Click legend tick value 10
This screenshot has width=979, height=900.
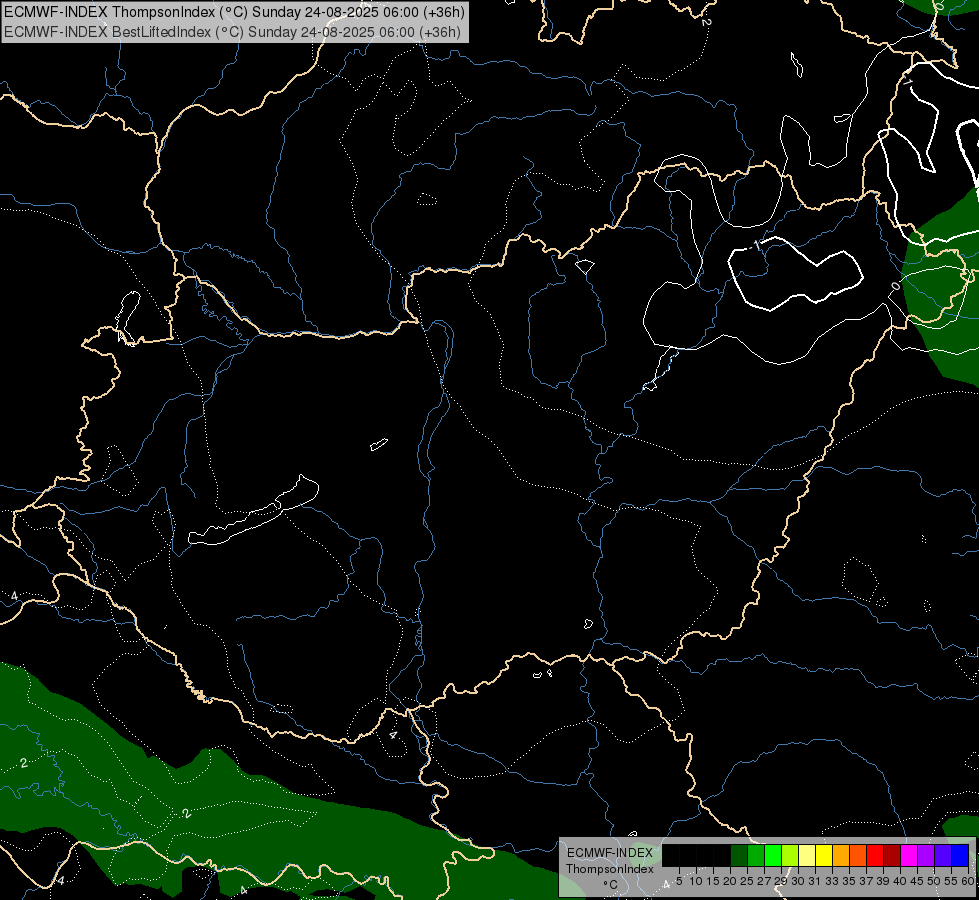(x=696, y=881)
